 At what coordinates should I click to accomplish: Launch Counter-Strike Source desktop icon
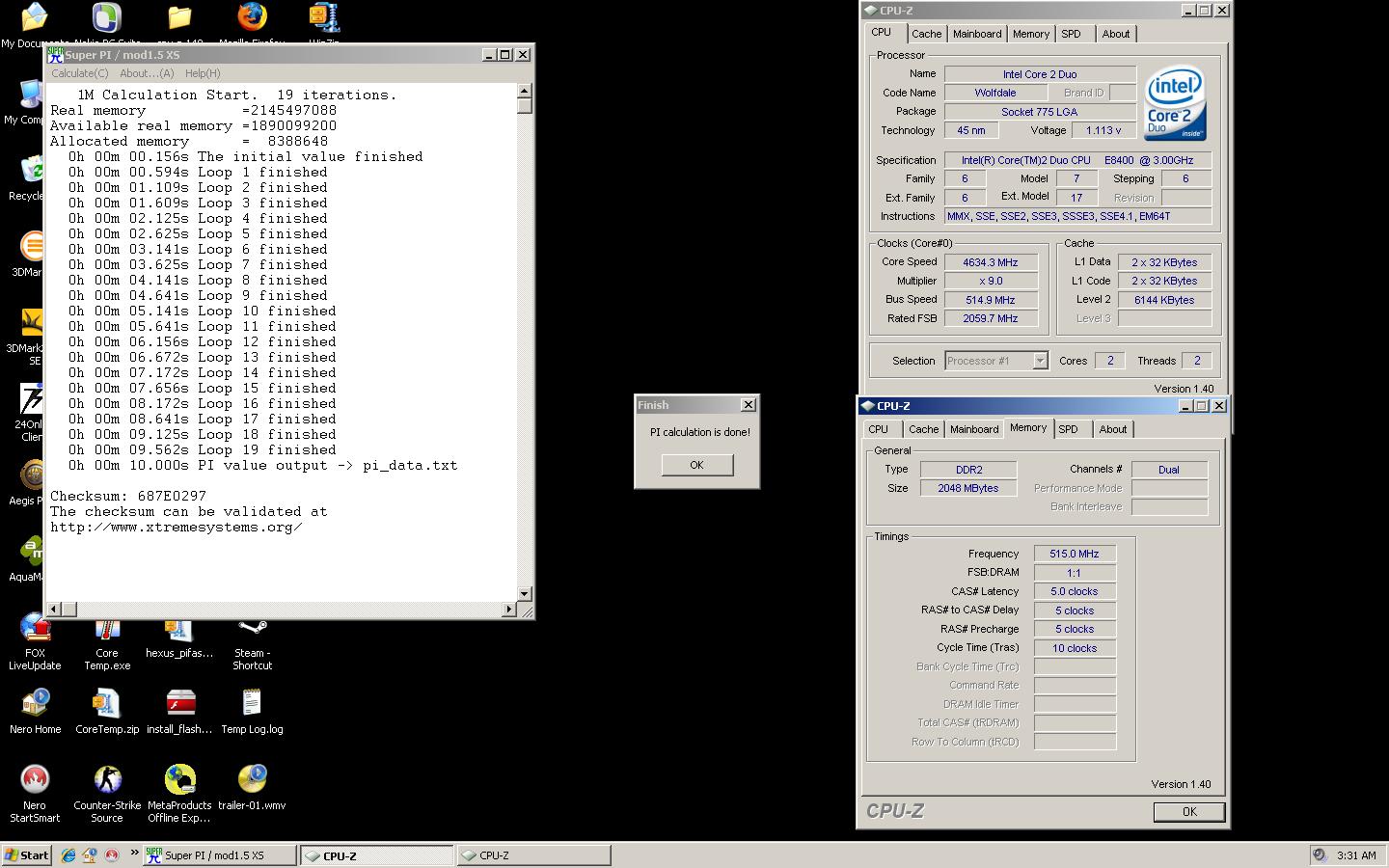[x=107, y=793]
